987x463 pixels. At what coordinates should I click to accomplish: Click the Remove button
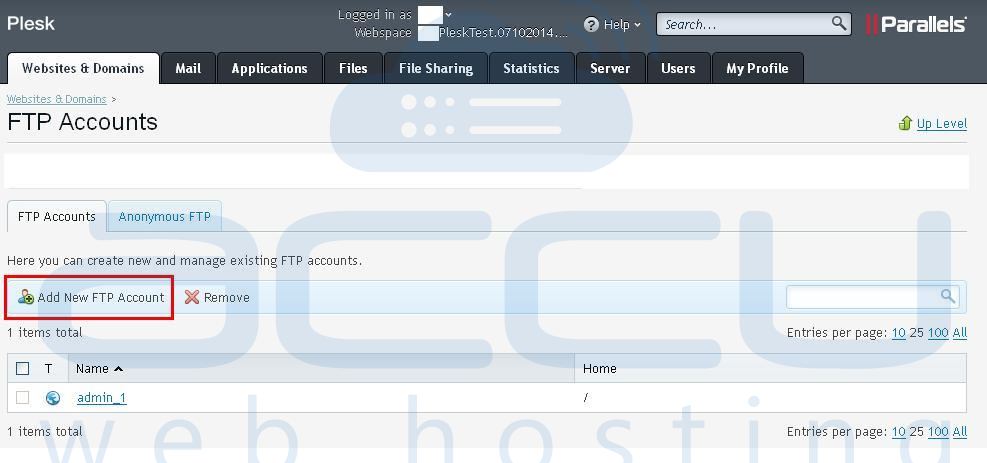pos(217,298)
